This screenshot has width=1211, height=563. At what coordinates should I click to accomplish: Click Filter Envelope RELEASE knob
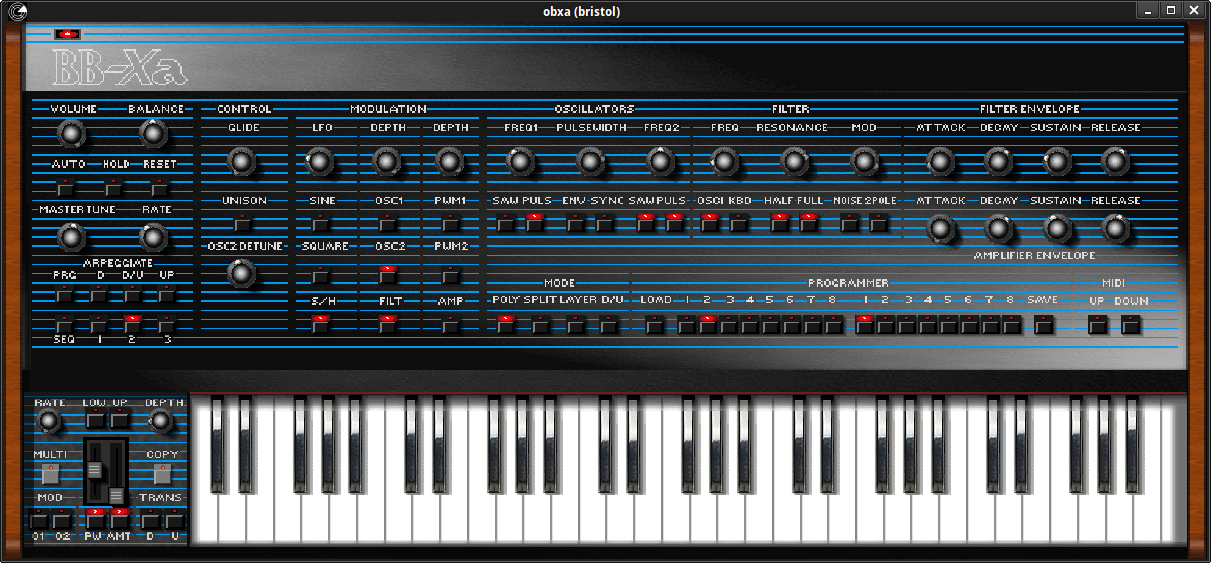click(1115, 160)
